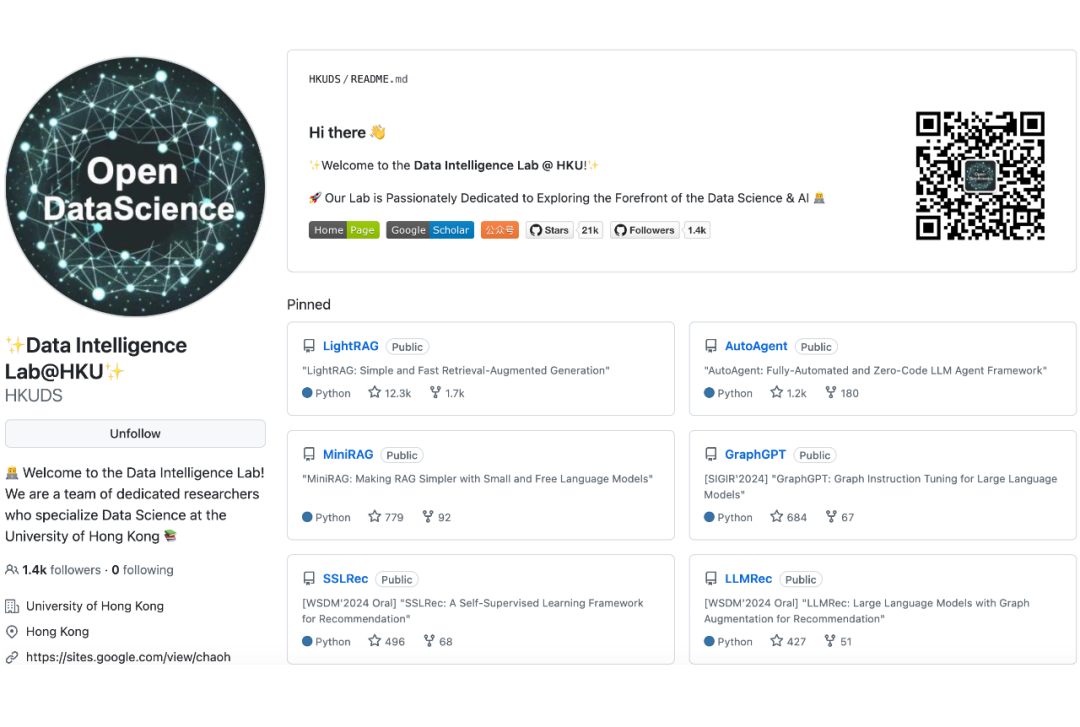1080x727 pixels.
Task: Click the MiniRAG repository icon
Action: click(x=309, y=455)
